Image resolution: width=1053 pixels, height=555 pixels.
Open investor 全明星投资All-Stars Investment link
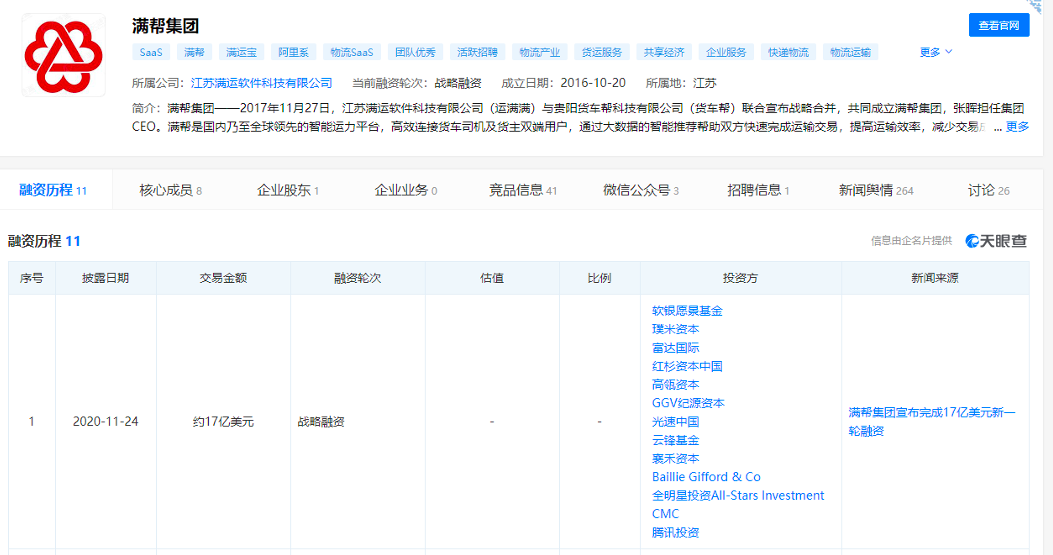(x=737, y=496)
